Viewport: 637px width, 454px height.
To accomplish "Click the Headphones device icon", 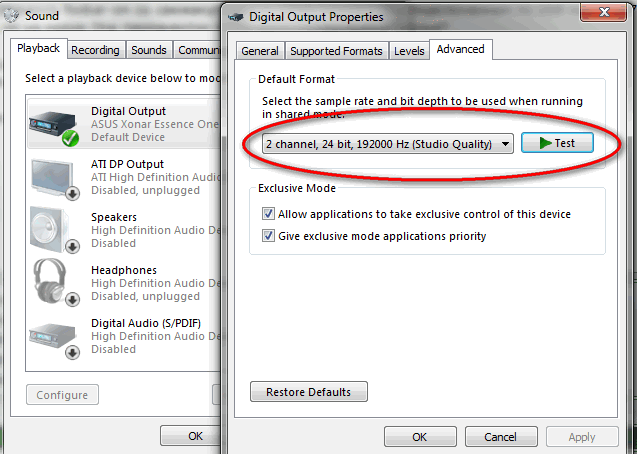I will point(55,283).
